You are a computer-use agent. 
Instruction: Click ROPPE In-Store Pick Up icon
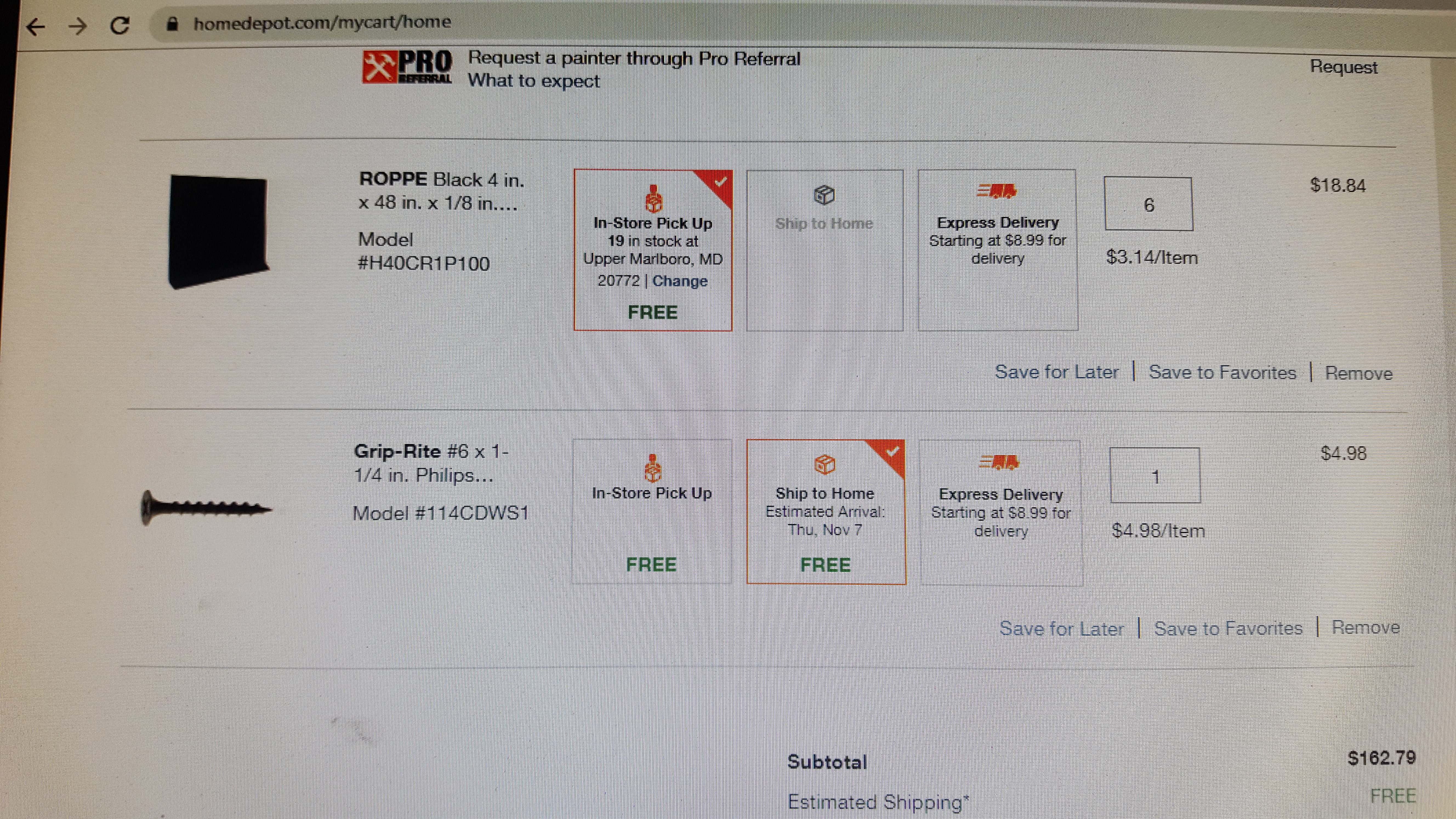(654, 198)
